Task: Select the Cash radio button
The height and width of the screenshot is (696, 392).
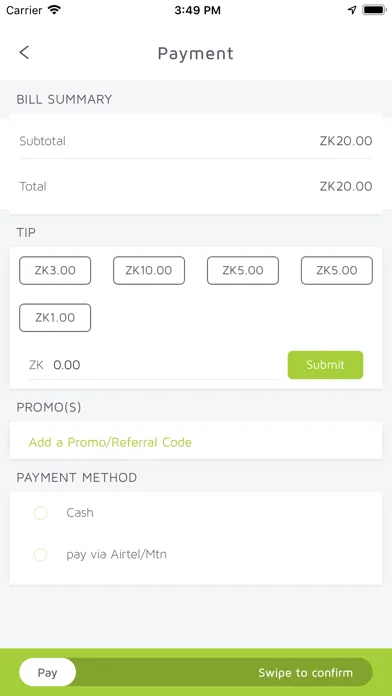Action: tap(40, 513)
